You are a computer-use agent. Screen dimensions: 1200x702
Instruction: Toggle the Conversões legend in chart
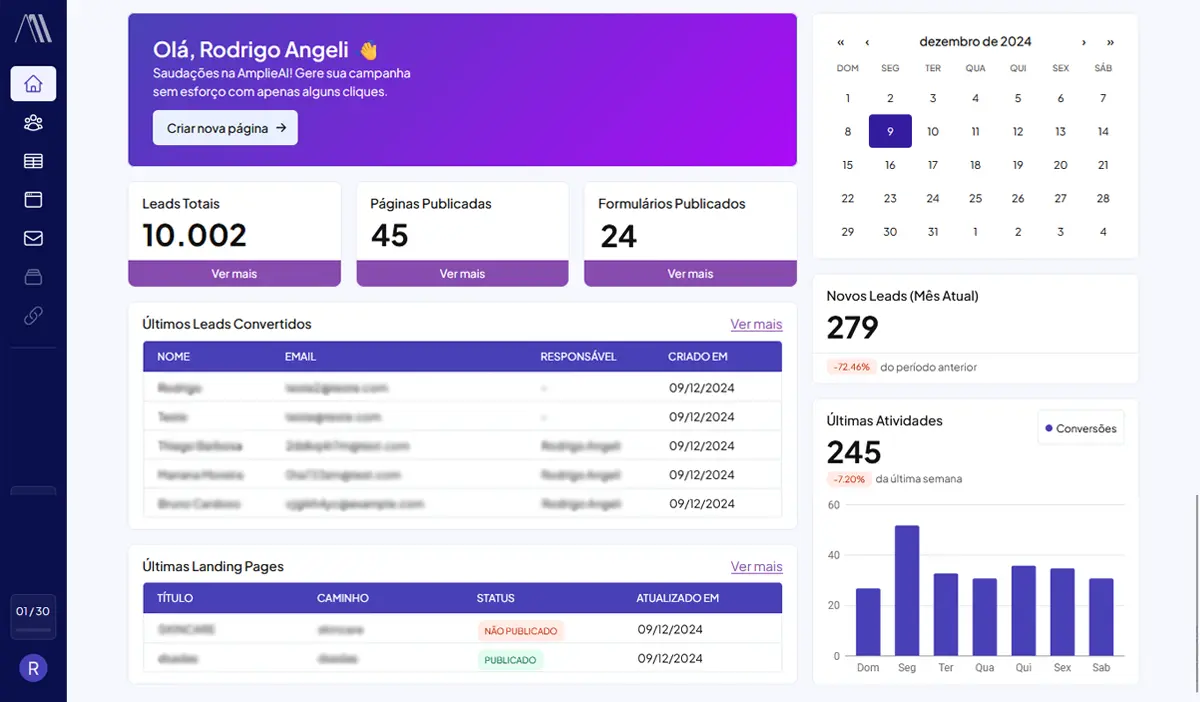(1080, 428)
